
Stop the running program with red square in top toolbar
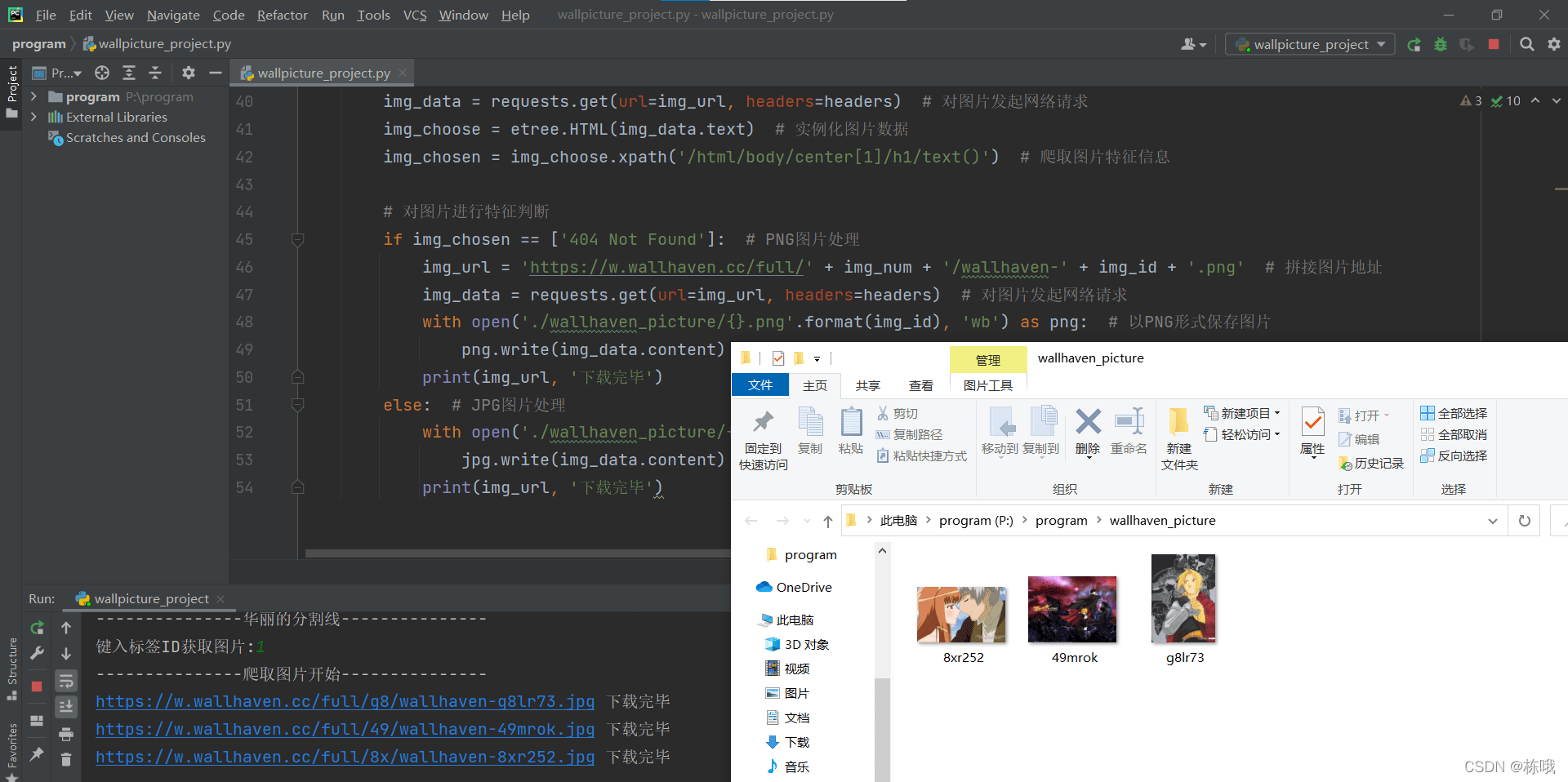(x=1494, y=45)
